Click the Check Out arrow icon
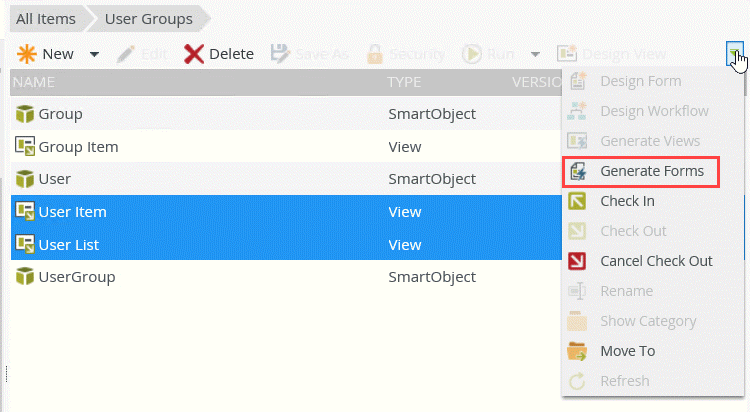Image resolution: width=750 pixels, height=412 pixels. click(577, 231)
